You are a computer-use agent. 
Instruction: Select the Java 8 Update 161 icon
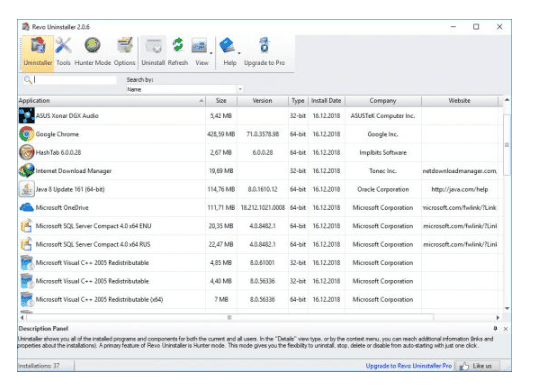[x=27, y=189]
